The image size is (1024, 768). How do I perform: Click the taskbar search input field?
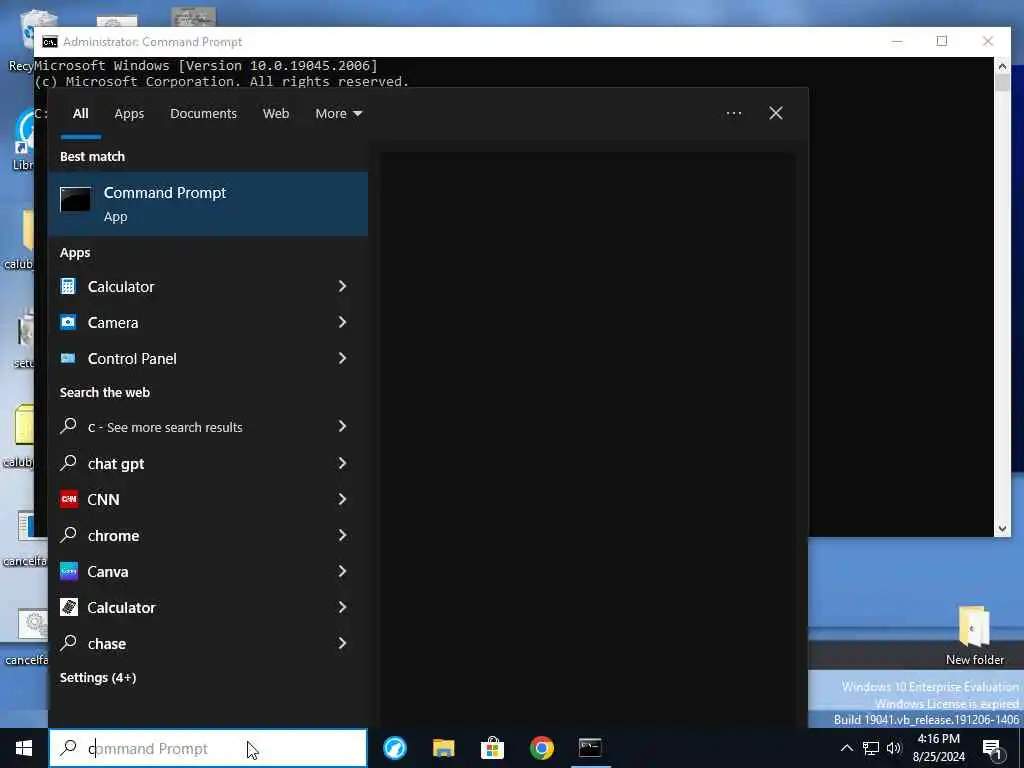(208, 748)
